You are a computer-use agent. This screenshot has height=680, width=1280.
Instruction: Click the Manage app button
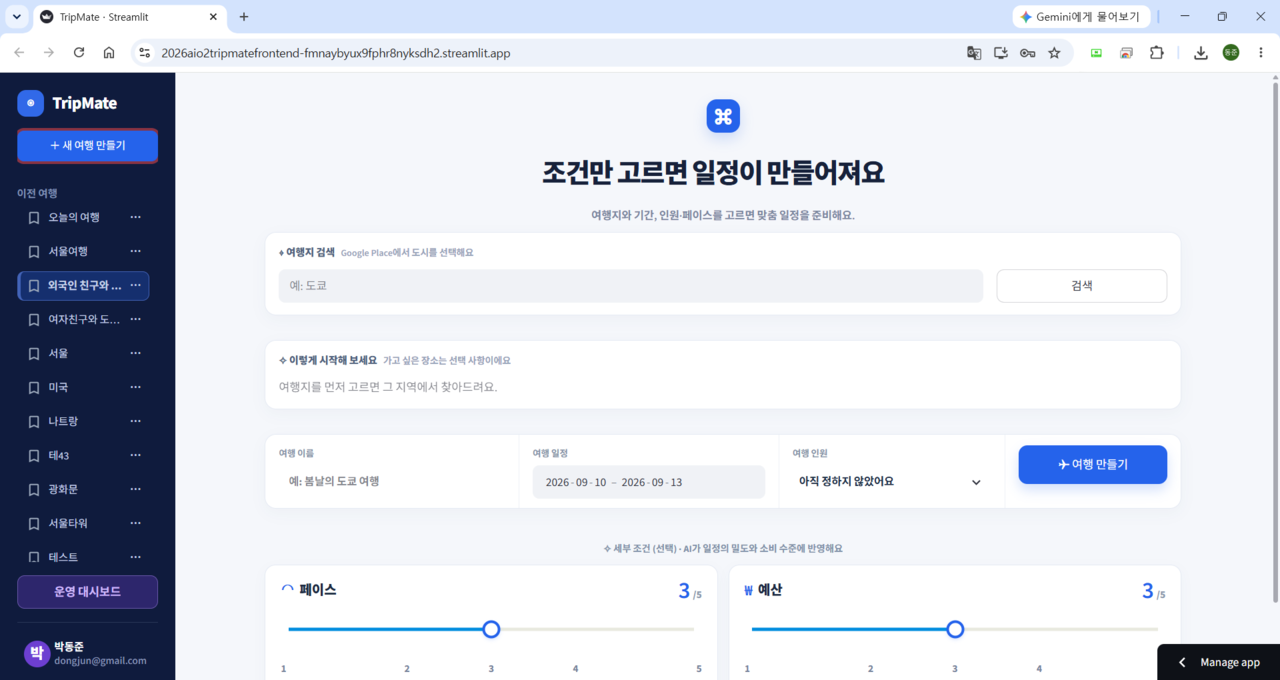[x=1218, y=663]
